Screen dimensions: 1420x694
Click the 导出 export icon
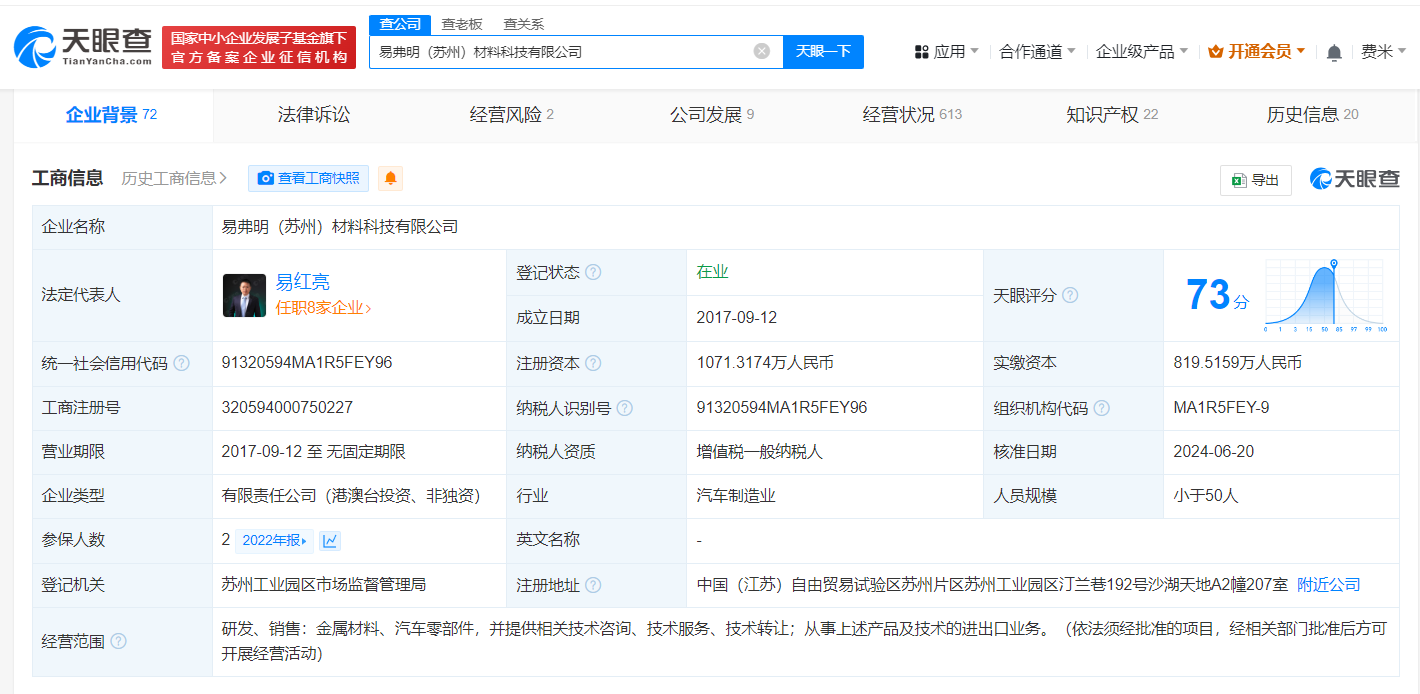[x=1240, y=180]
